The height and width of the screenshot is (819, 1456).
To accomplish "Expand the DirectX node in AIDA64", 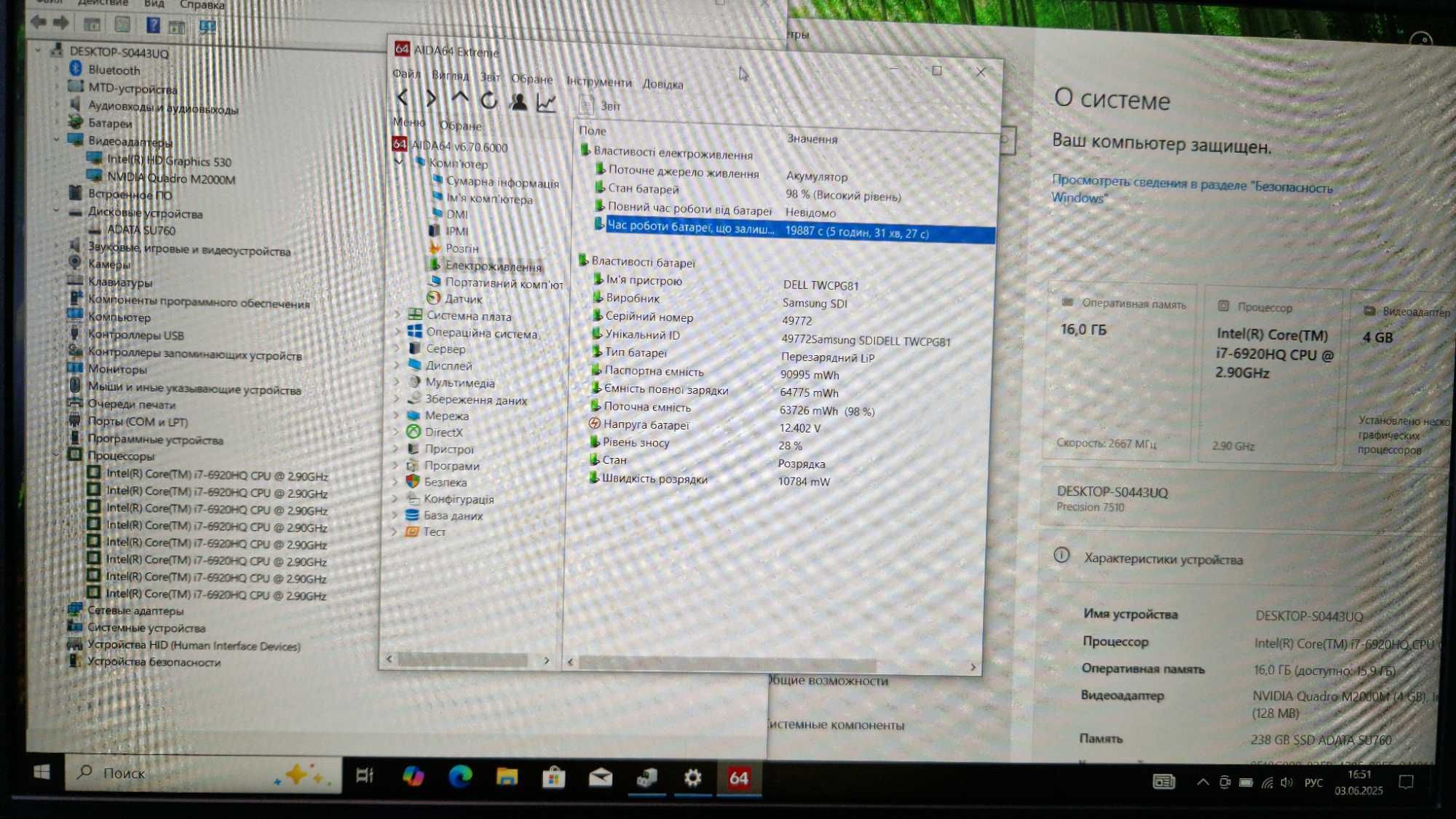I will [x=396, y=432].
